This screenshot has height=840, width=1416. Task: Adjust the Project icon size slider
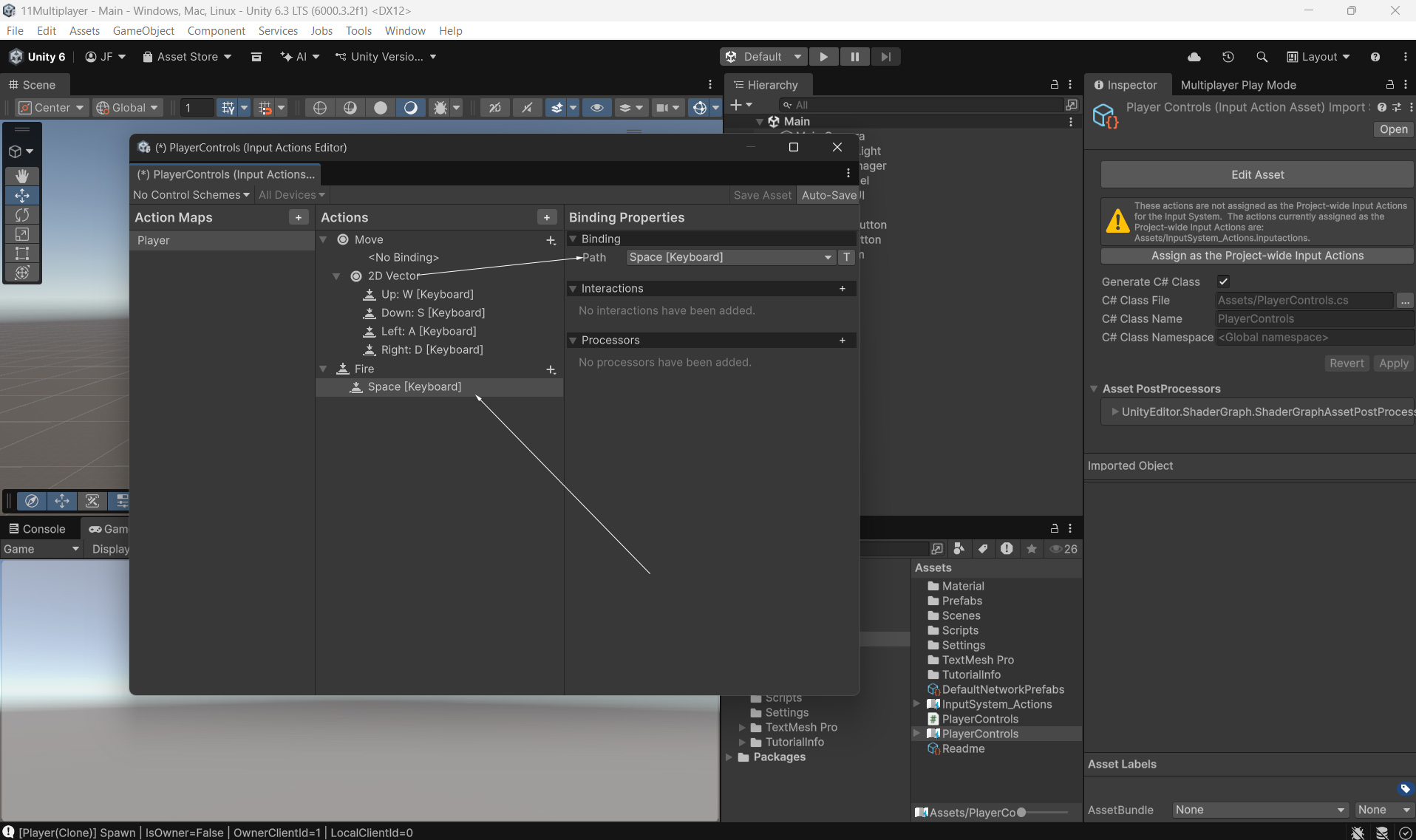pos(1022,813)
